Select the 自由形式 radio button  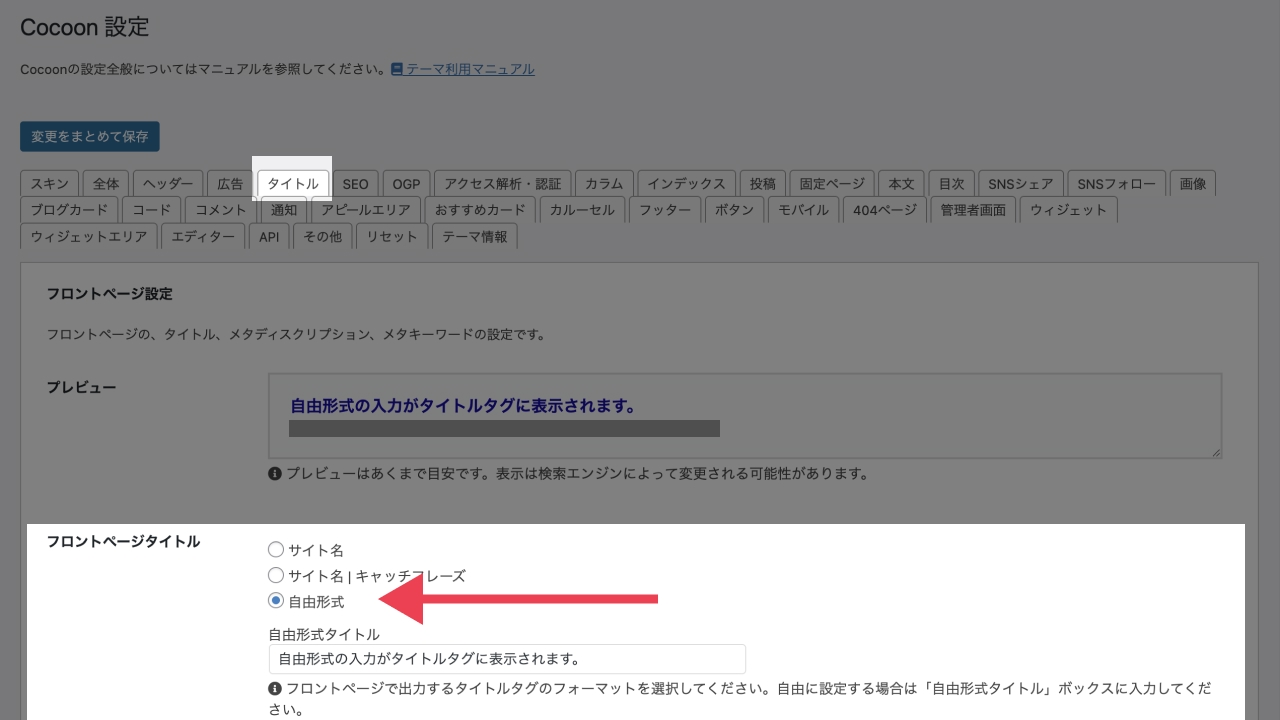276,601
